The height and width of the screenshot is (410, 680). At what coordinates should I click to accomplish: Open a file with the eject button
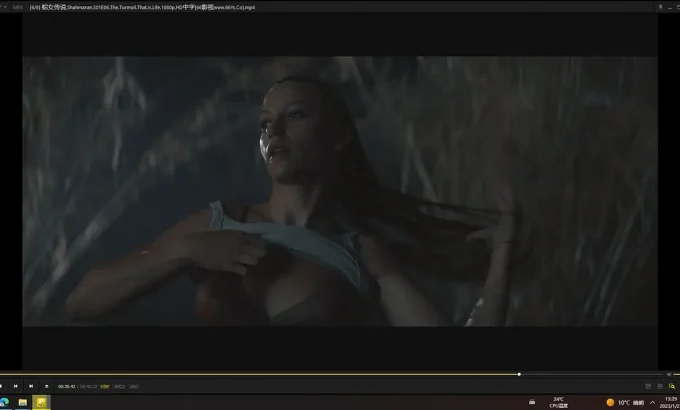pyautogui.click(x=46, y=386)
